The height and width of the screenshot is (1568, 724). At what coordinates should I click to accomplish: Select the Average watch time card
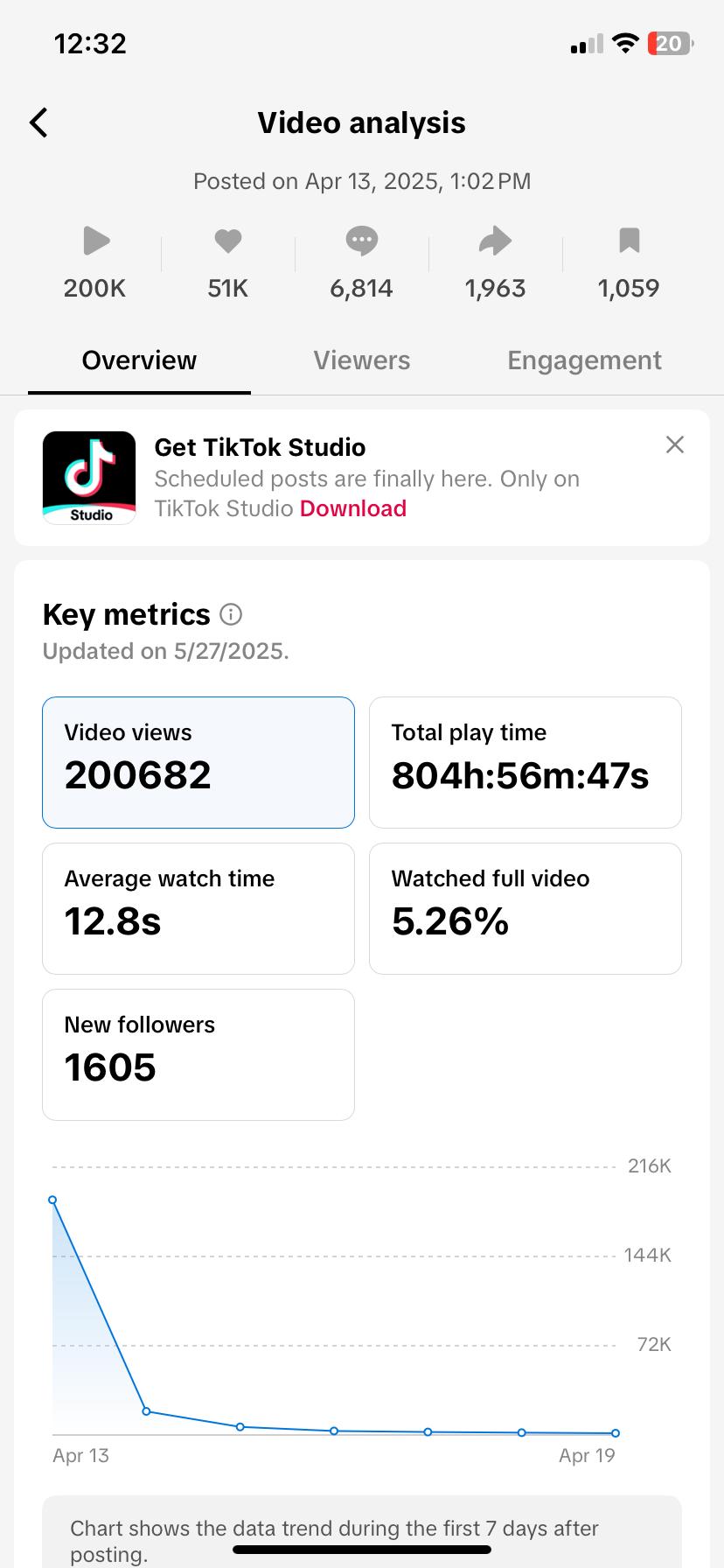198,908
